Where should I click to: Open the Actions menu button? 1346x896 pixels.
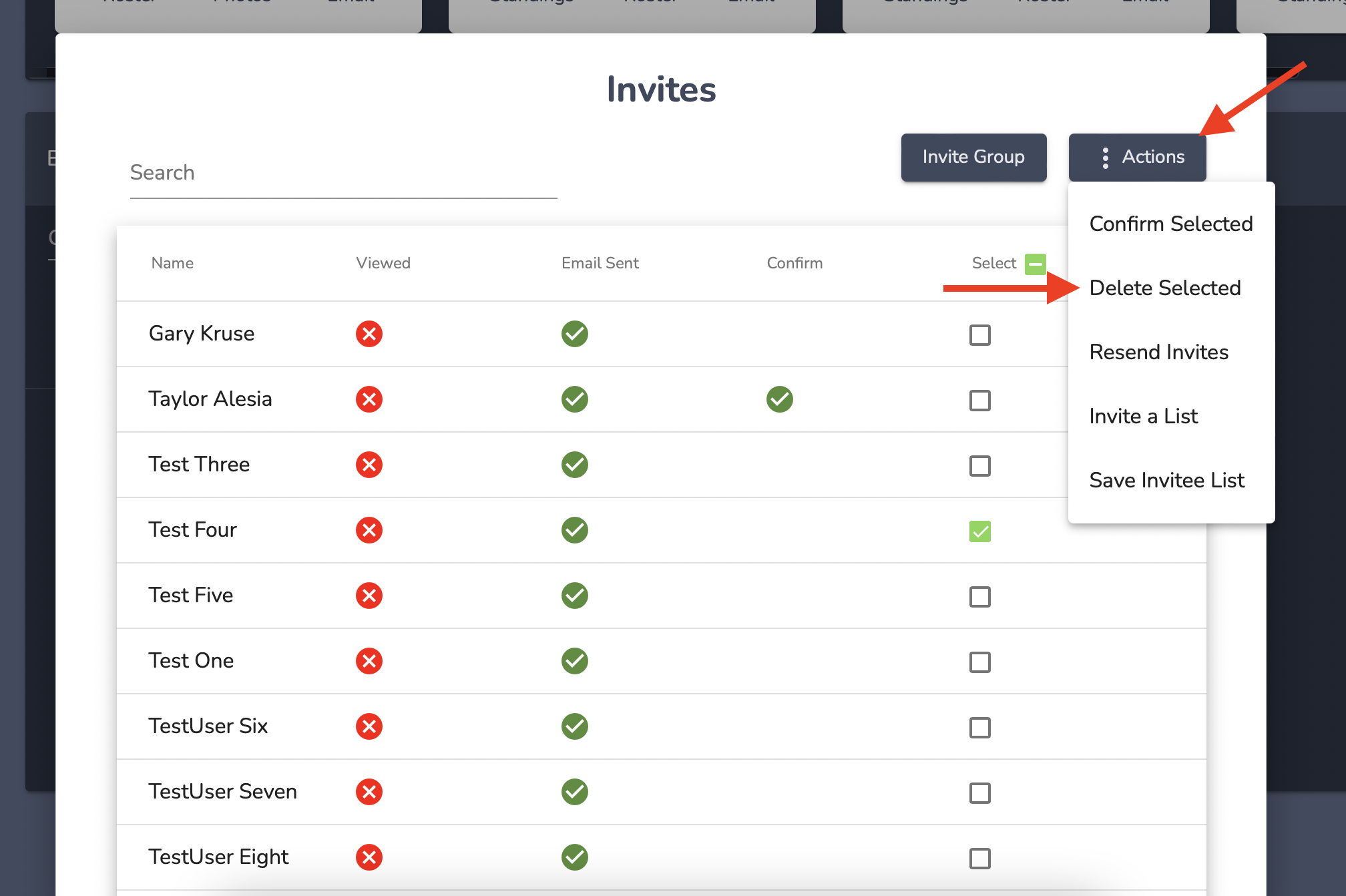click(x=1137, y=158)
